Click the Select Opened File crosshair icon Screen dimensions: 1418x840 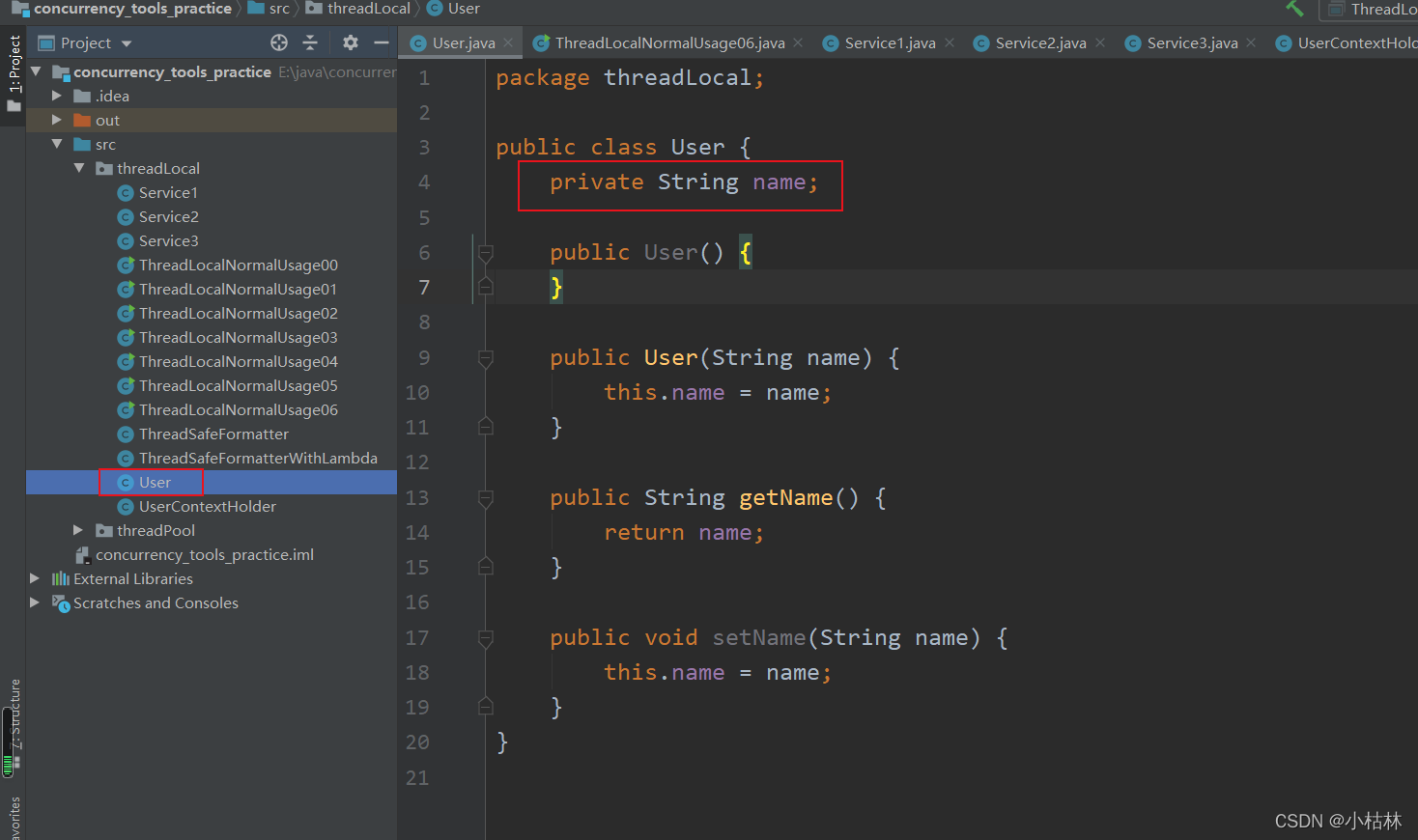[x=278, y=42]
